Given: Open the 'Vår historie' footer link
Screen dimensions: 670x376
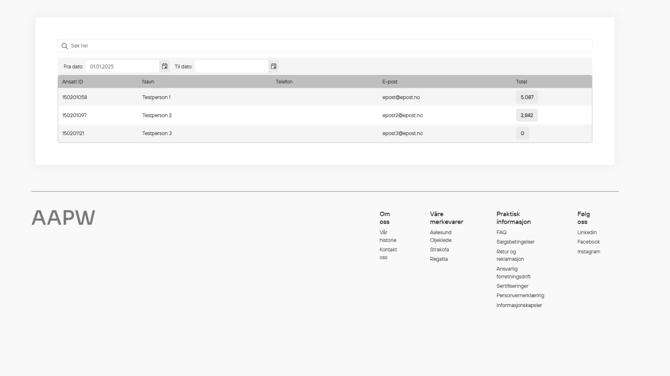Looking at the screenshot, I should [x=388, y=236].
